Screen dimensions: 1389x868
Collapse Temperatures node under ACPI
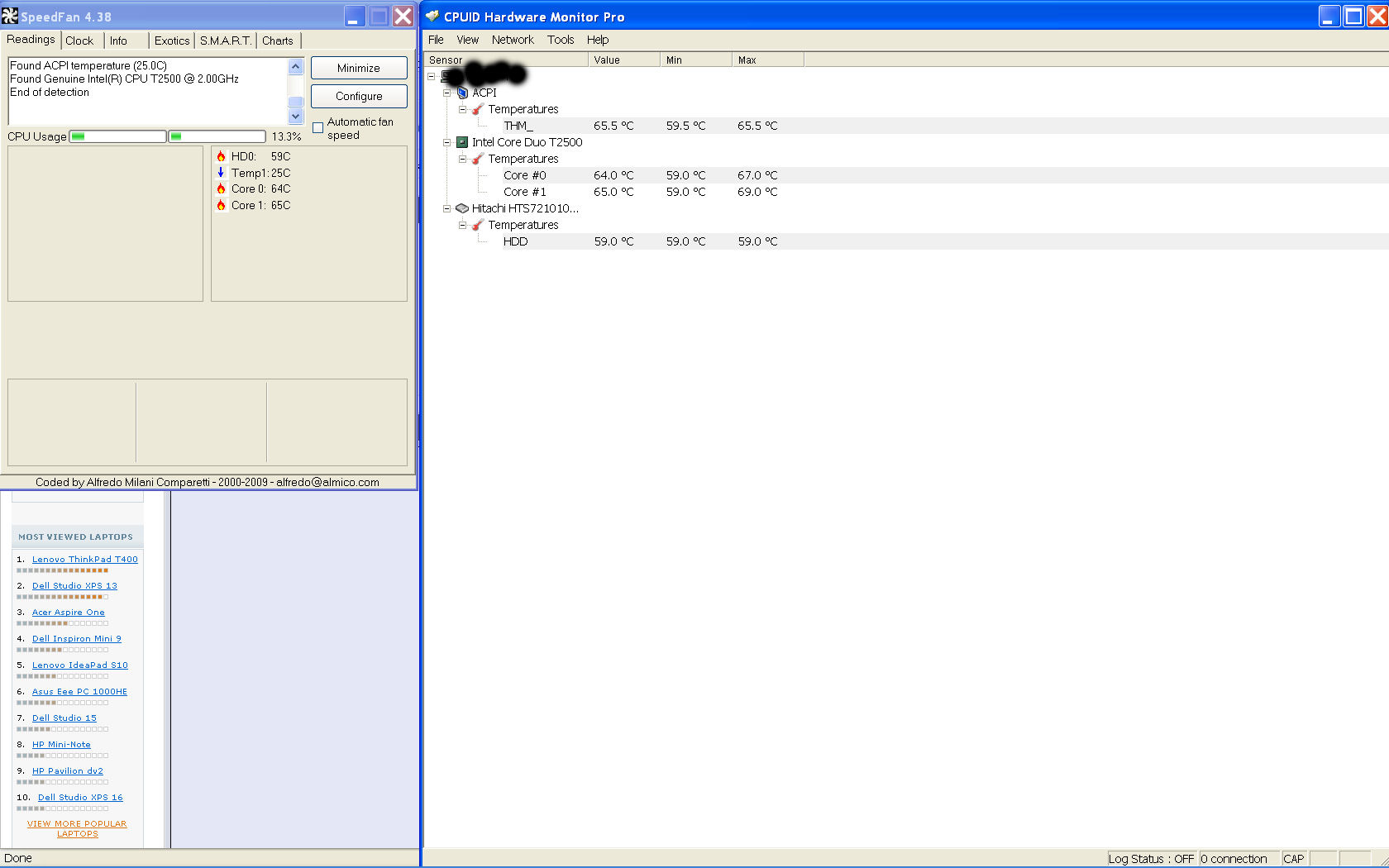click(462, 109)
